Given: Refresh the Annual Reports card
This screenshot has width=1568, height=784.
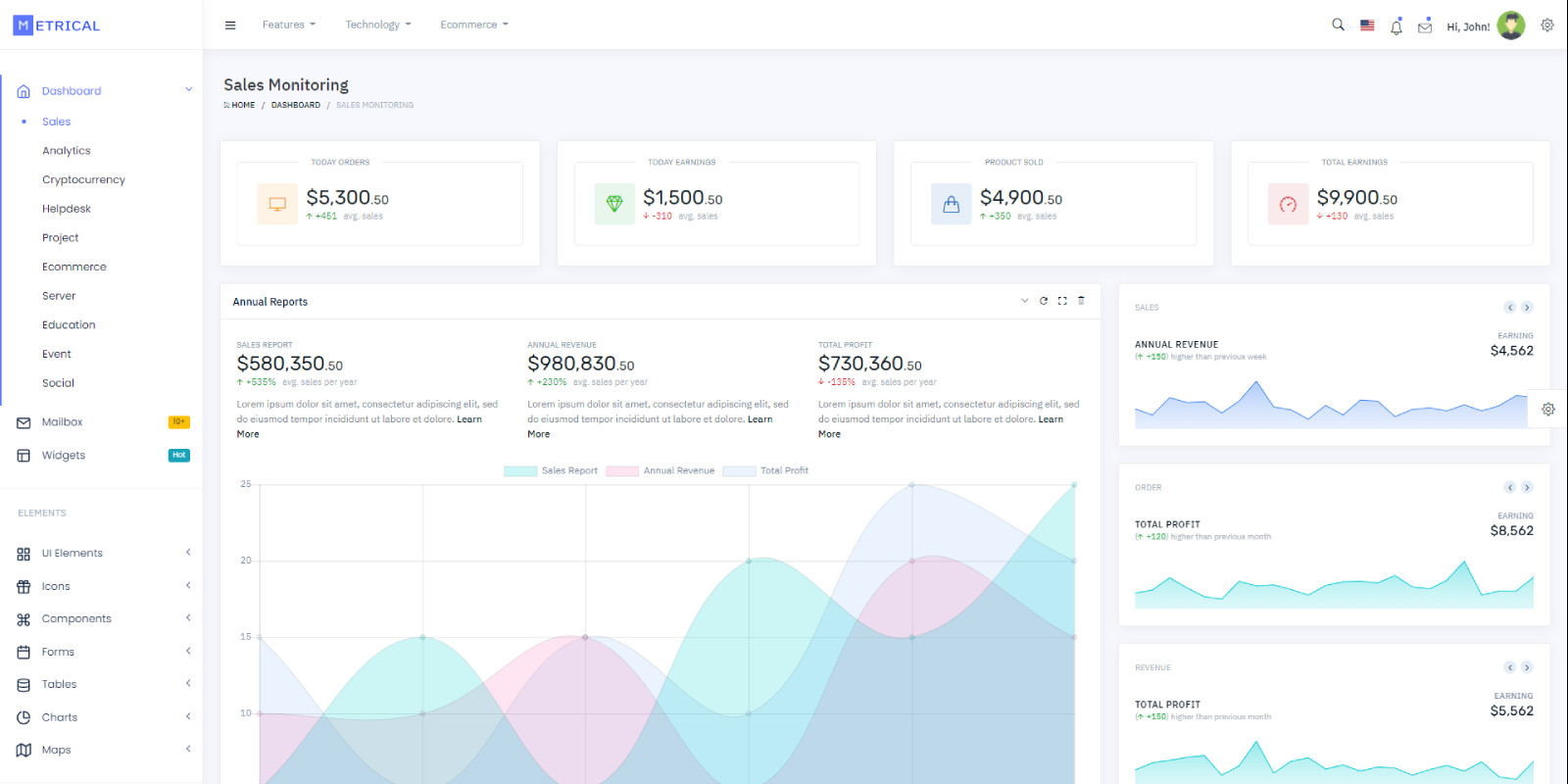Looking at the screenshot, I should [x=1044, y=301].
